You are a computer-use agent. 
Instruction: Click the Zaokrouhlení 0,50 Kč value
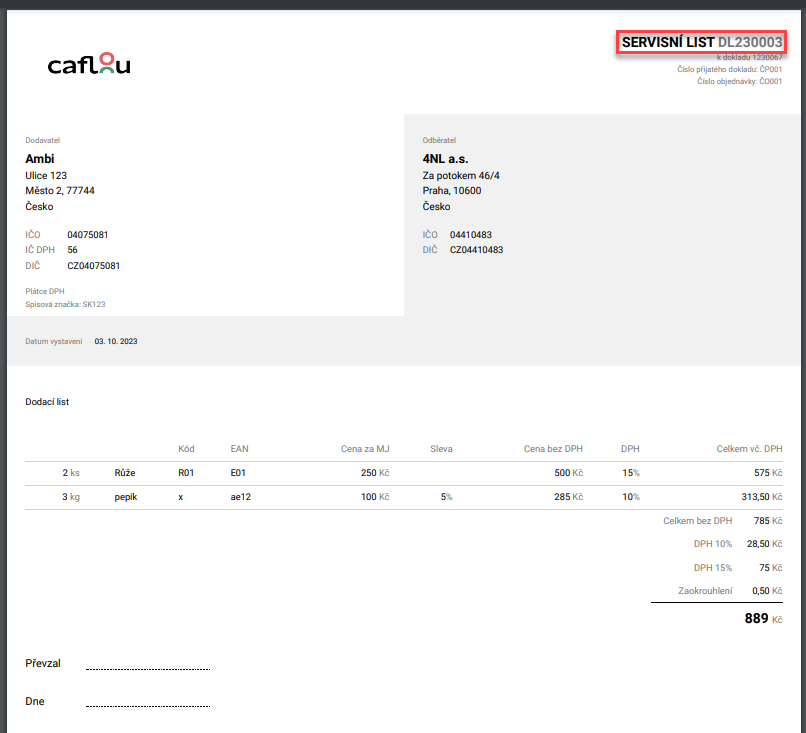click(765, 590)
